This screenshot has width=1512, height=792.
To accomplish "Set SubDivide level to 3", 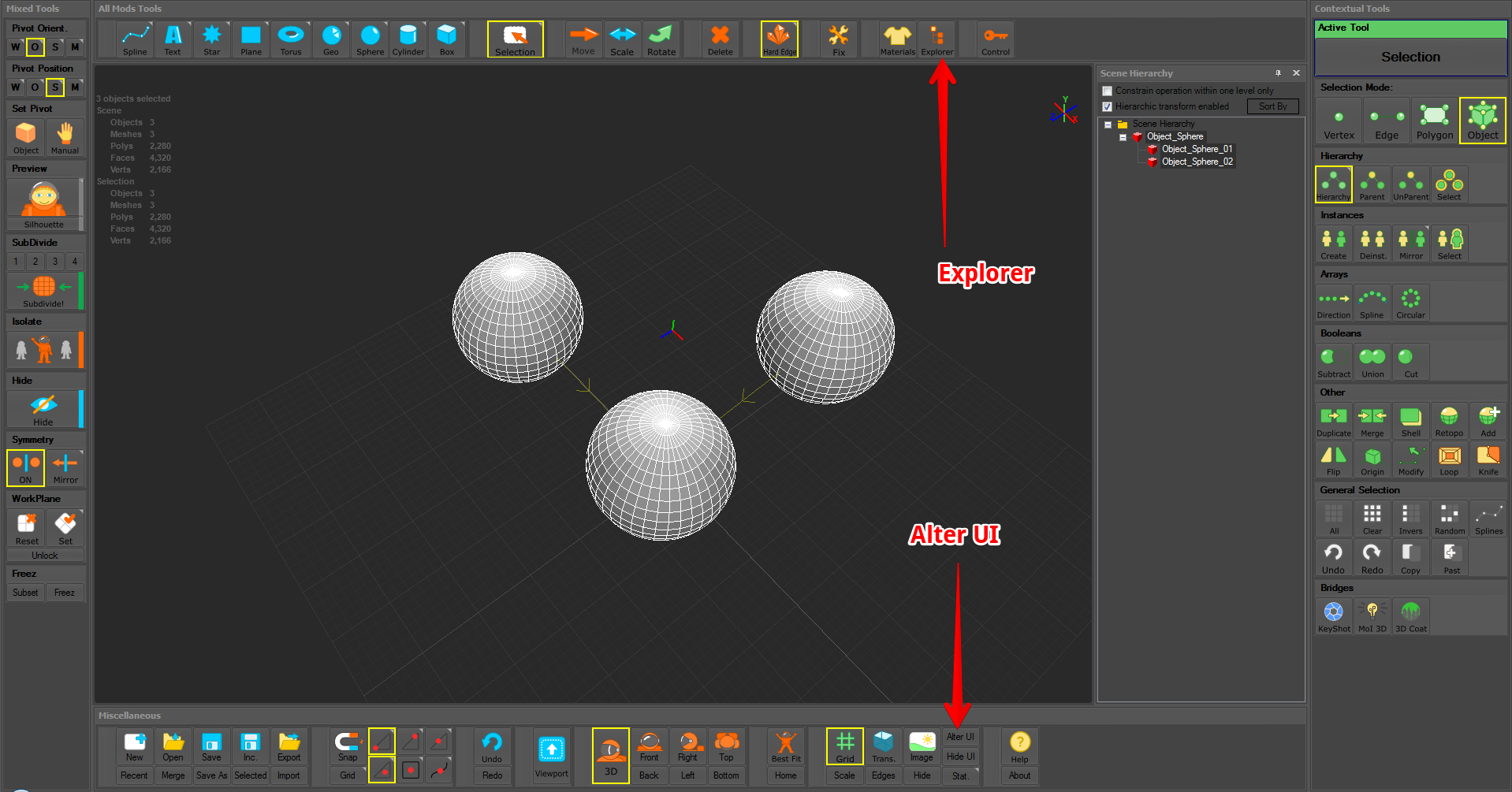I will pos(54,262).
